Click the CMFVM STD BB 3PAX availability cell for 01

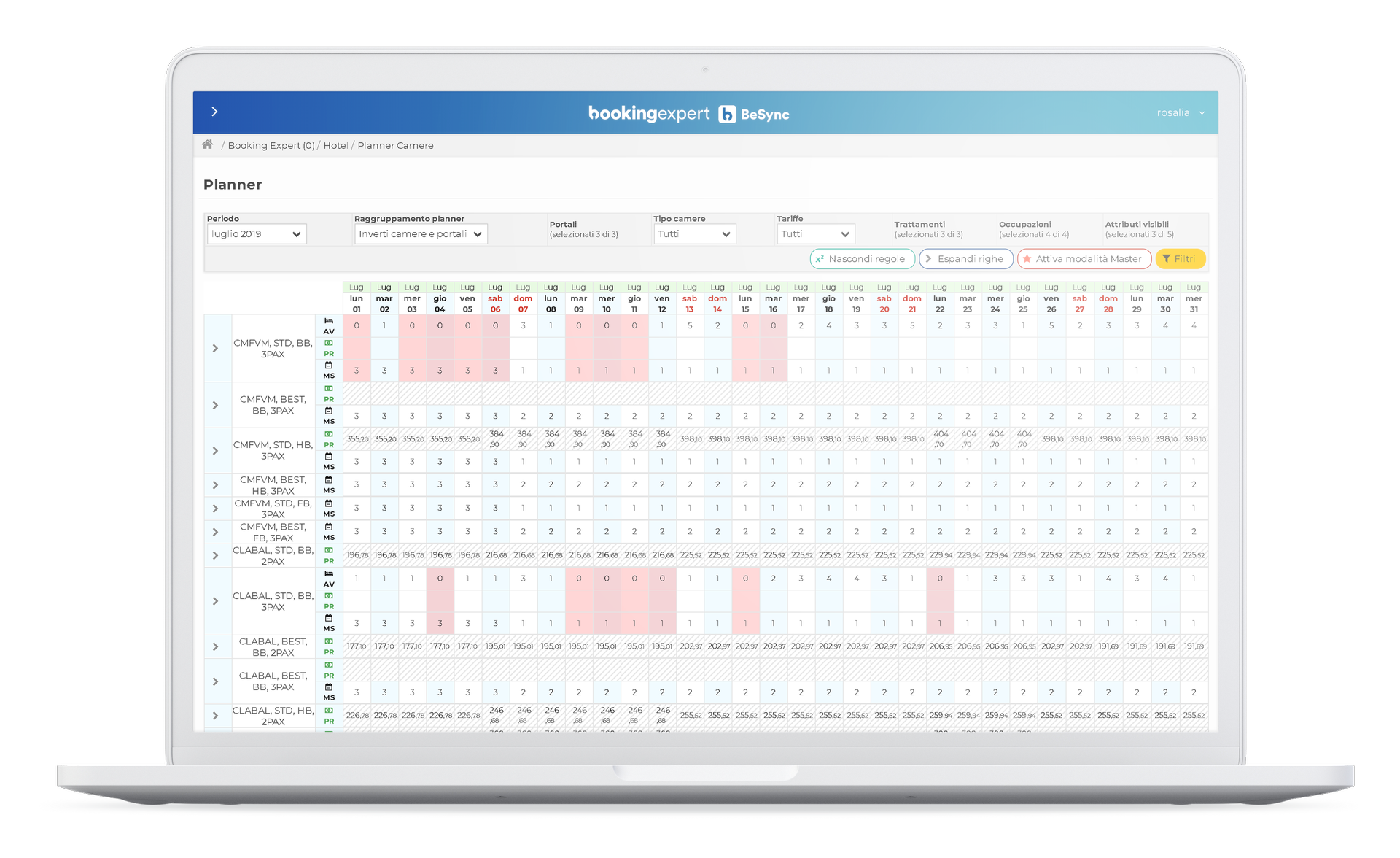pyautogui.click(x=357, y=326)
